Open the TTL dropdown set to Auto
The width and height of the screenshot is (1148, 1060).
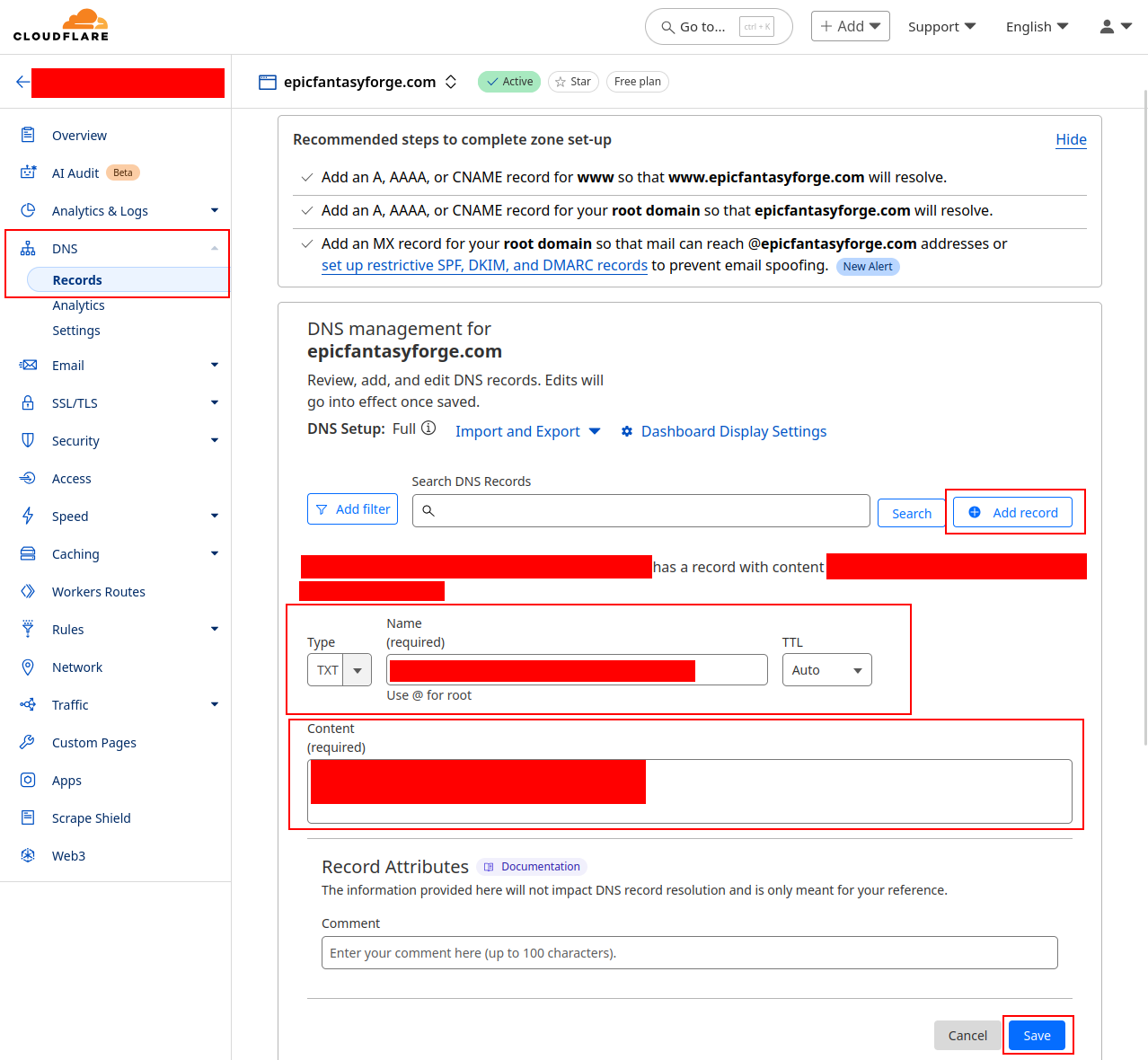[827, 670]
